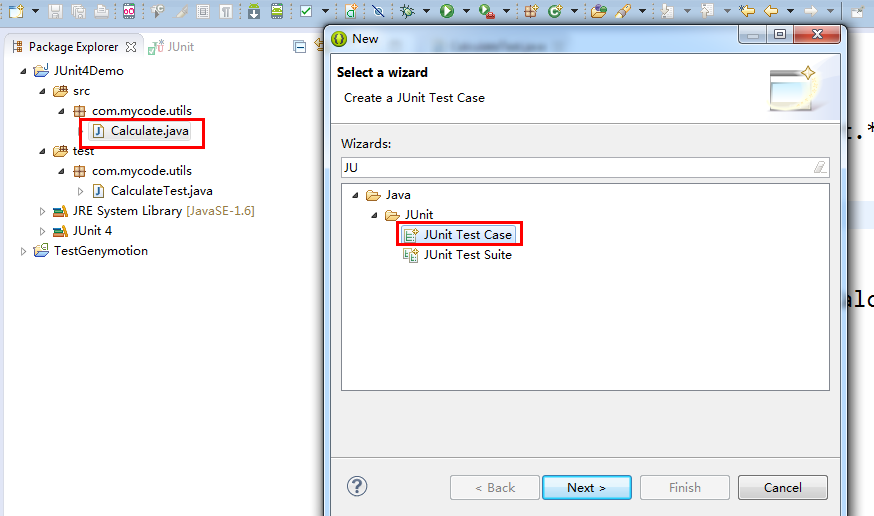
Task: Click the green checkmark lint icon
Action: point(306,11)
